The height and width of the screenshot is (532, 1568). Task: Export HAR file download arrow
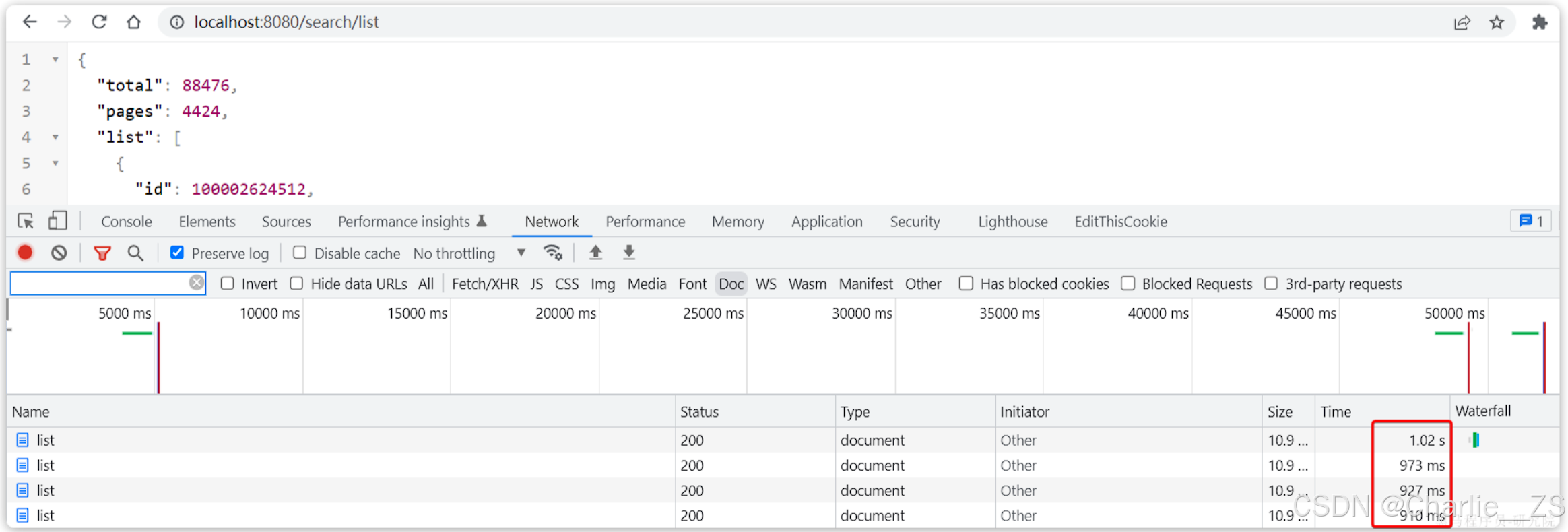point(629,253)
